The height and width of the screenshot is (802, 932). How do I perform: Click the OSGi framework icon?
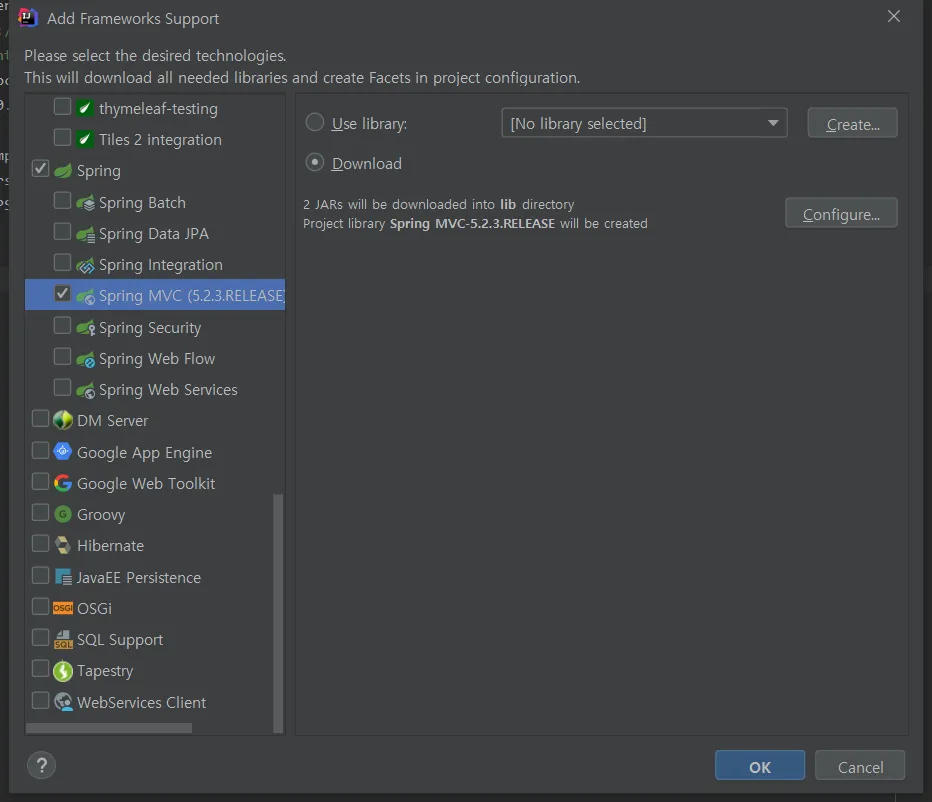click(63, 608)
